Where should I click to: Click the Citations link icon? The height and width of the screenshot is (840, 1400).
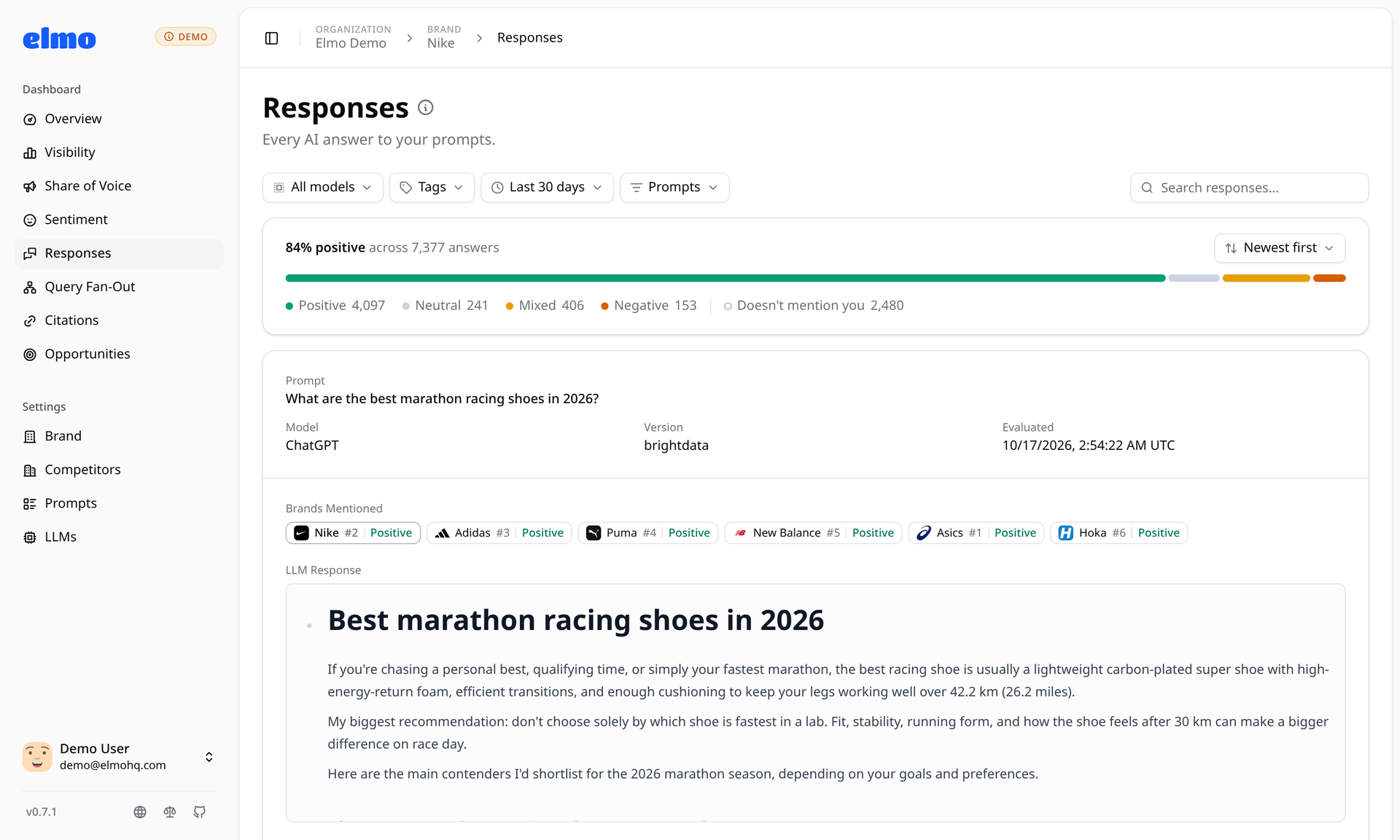point(30,321)
